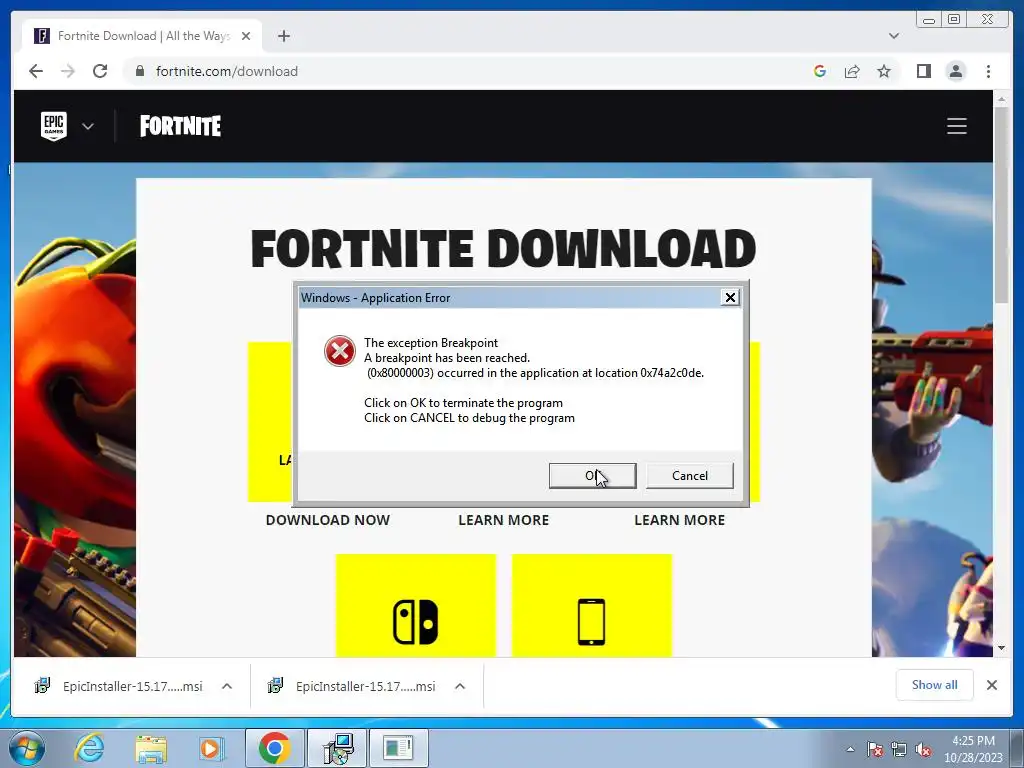
Task: Click the network tray icon
Action: coord(899,749)
